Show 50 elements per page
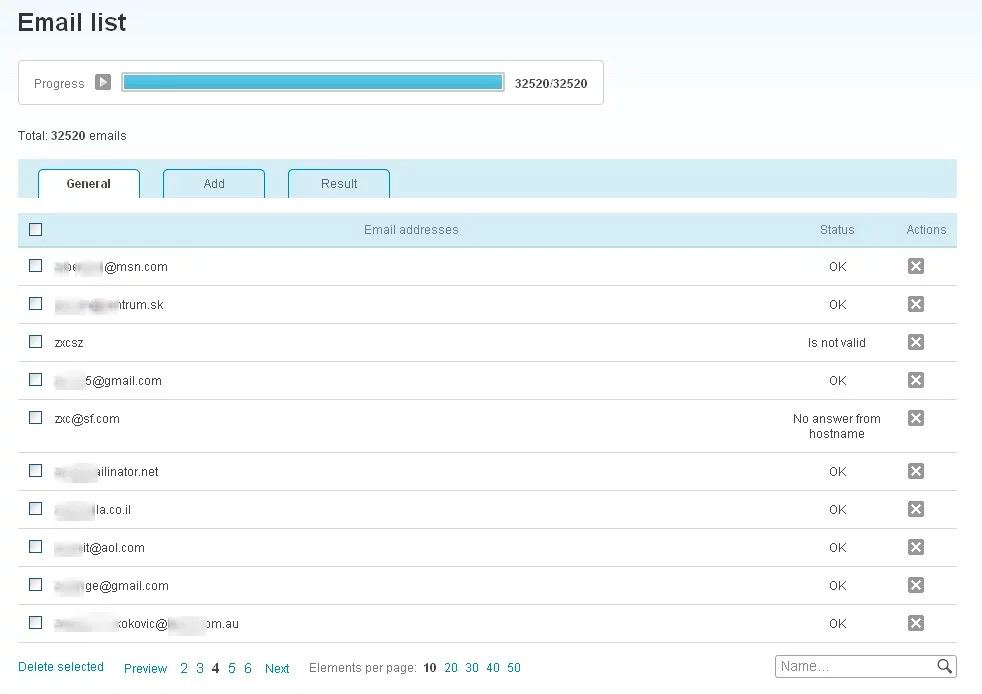 (514, 668)
